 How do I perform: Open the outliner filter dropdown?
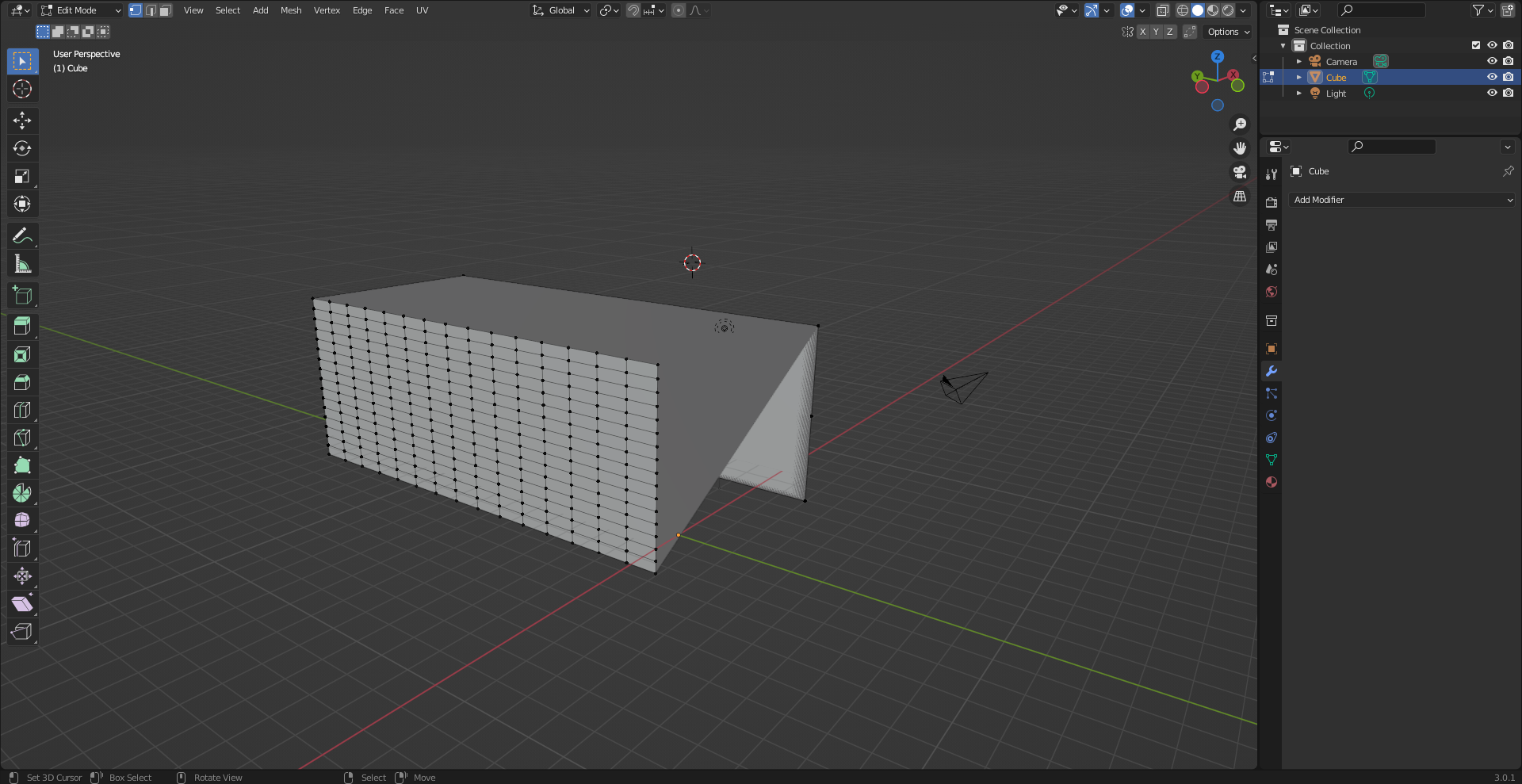tap(1482, 10)
